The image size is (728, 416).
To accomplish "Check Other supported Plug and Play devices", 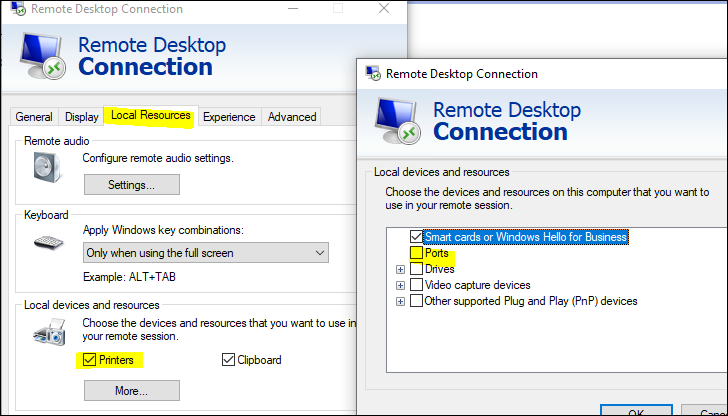I will coord(416,301).
